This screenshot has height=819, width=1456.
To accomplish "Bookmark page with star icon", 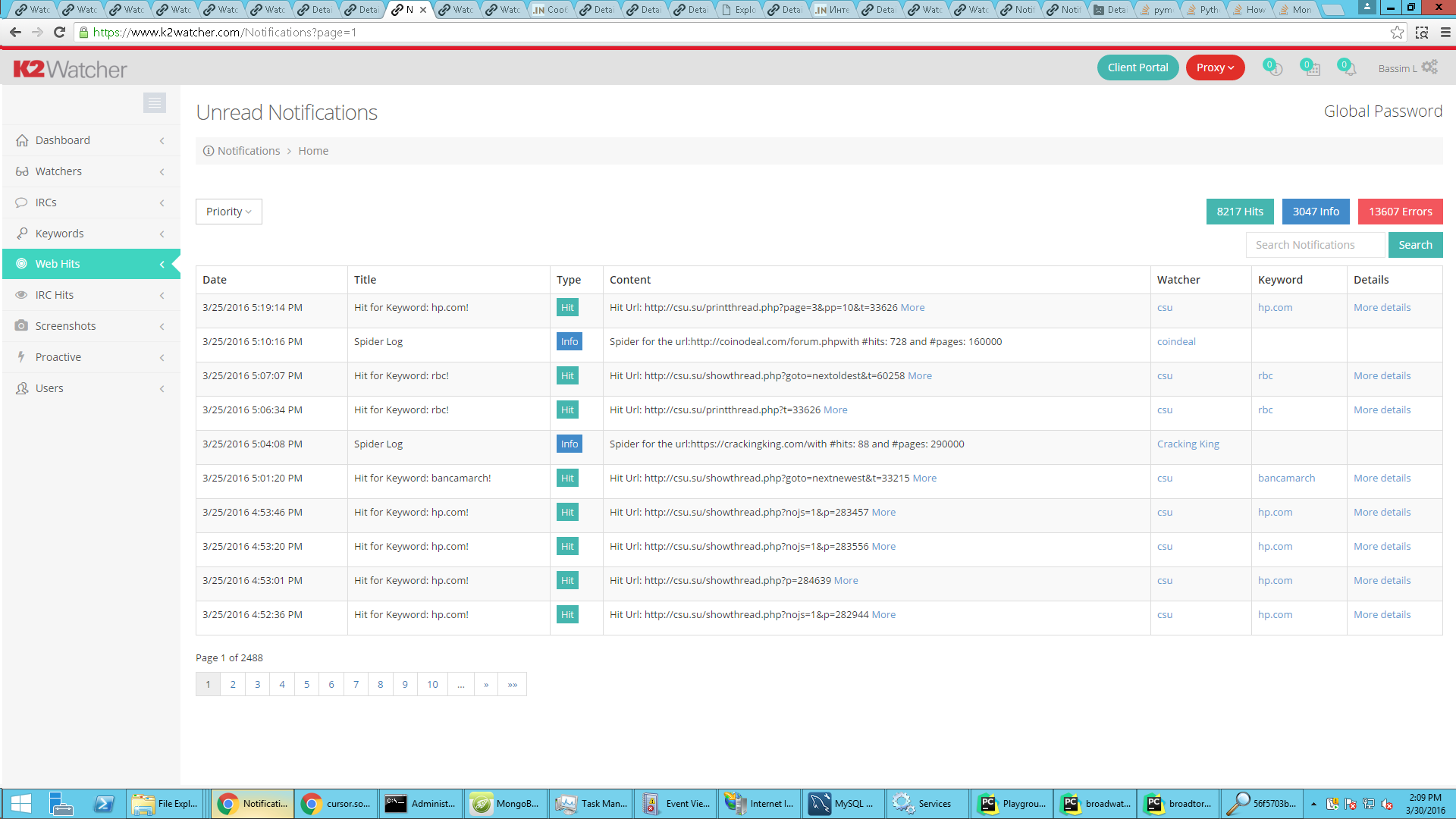I will click(1397, 32).
